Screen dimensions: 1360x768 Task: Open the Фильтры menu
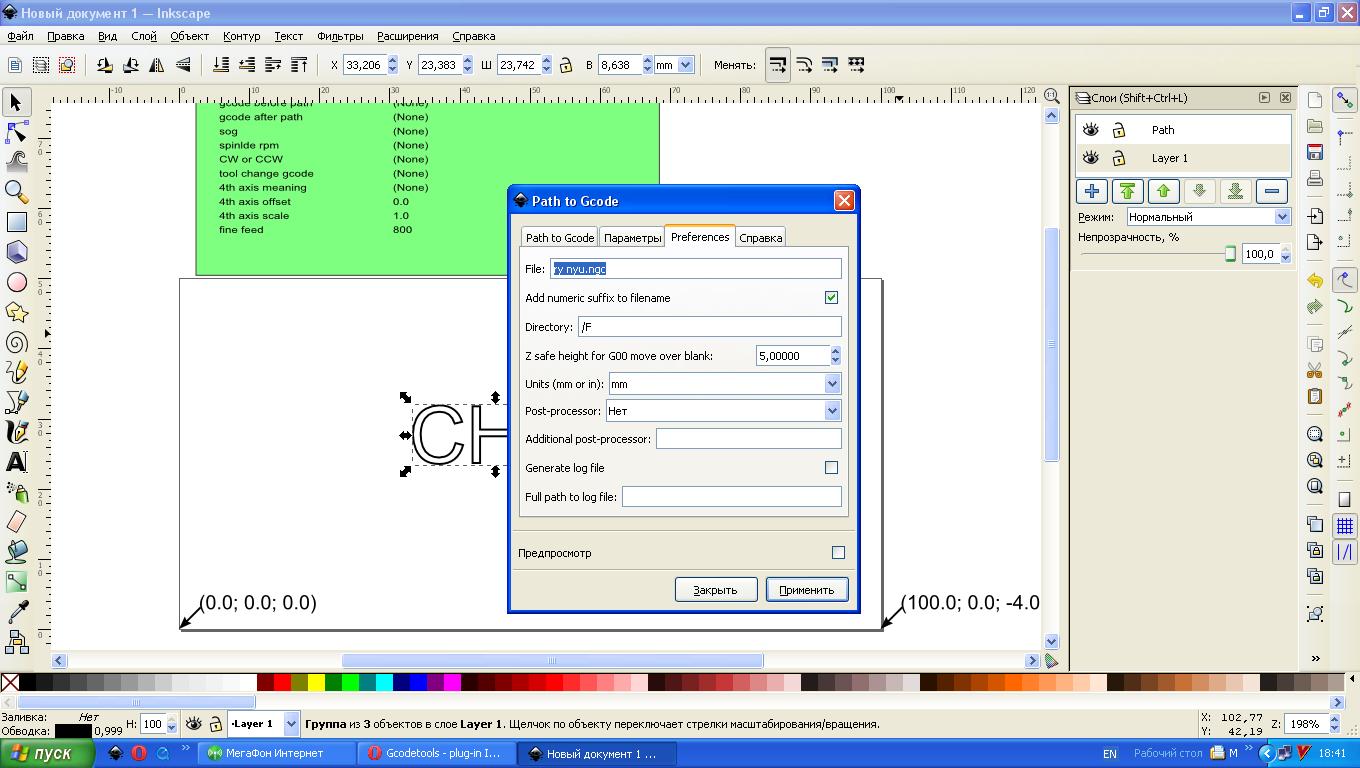(340, 36)
